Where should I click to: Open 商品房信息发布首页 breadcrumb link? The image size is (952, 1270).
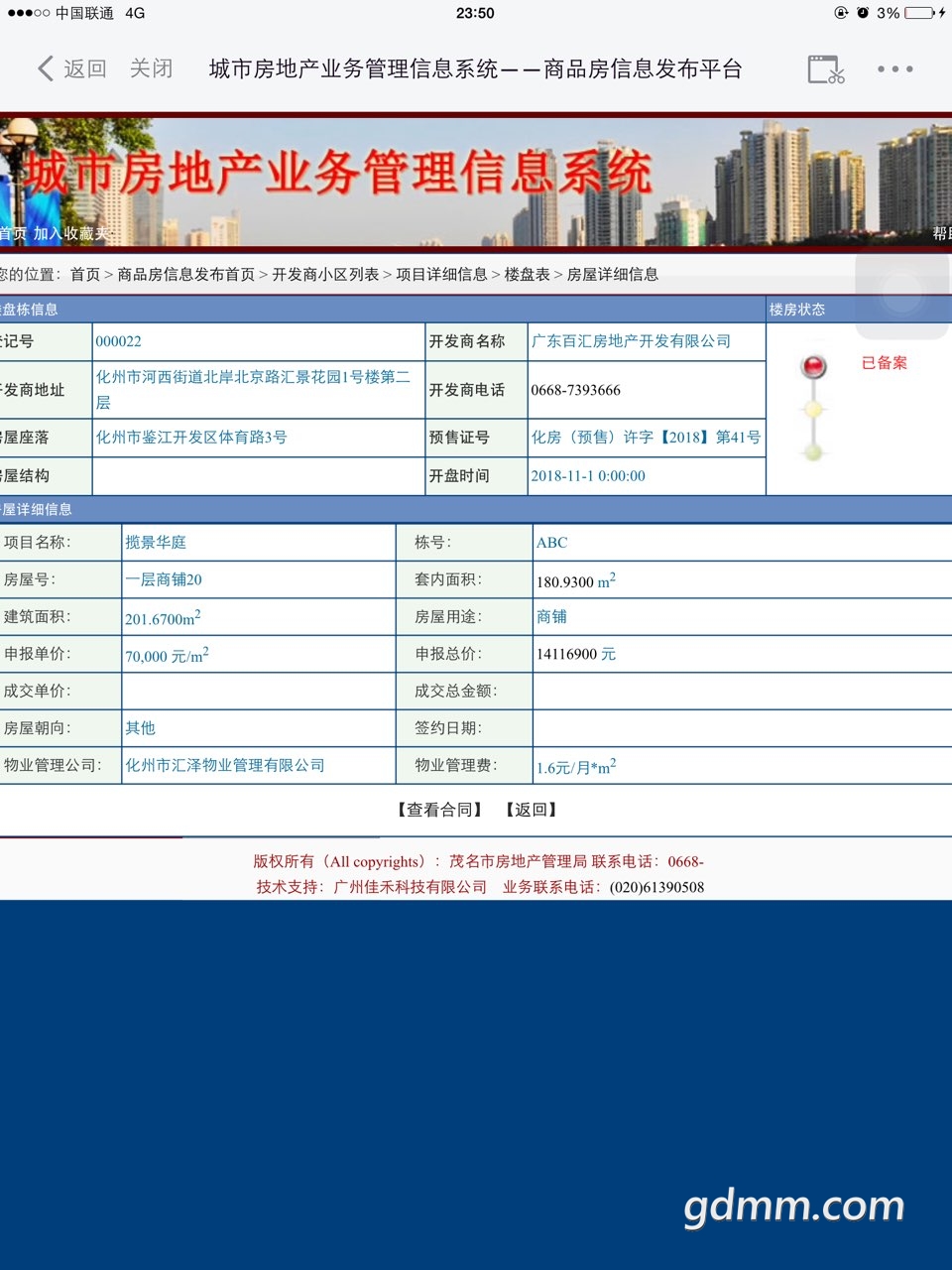click(x=186, y=275)
